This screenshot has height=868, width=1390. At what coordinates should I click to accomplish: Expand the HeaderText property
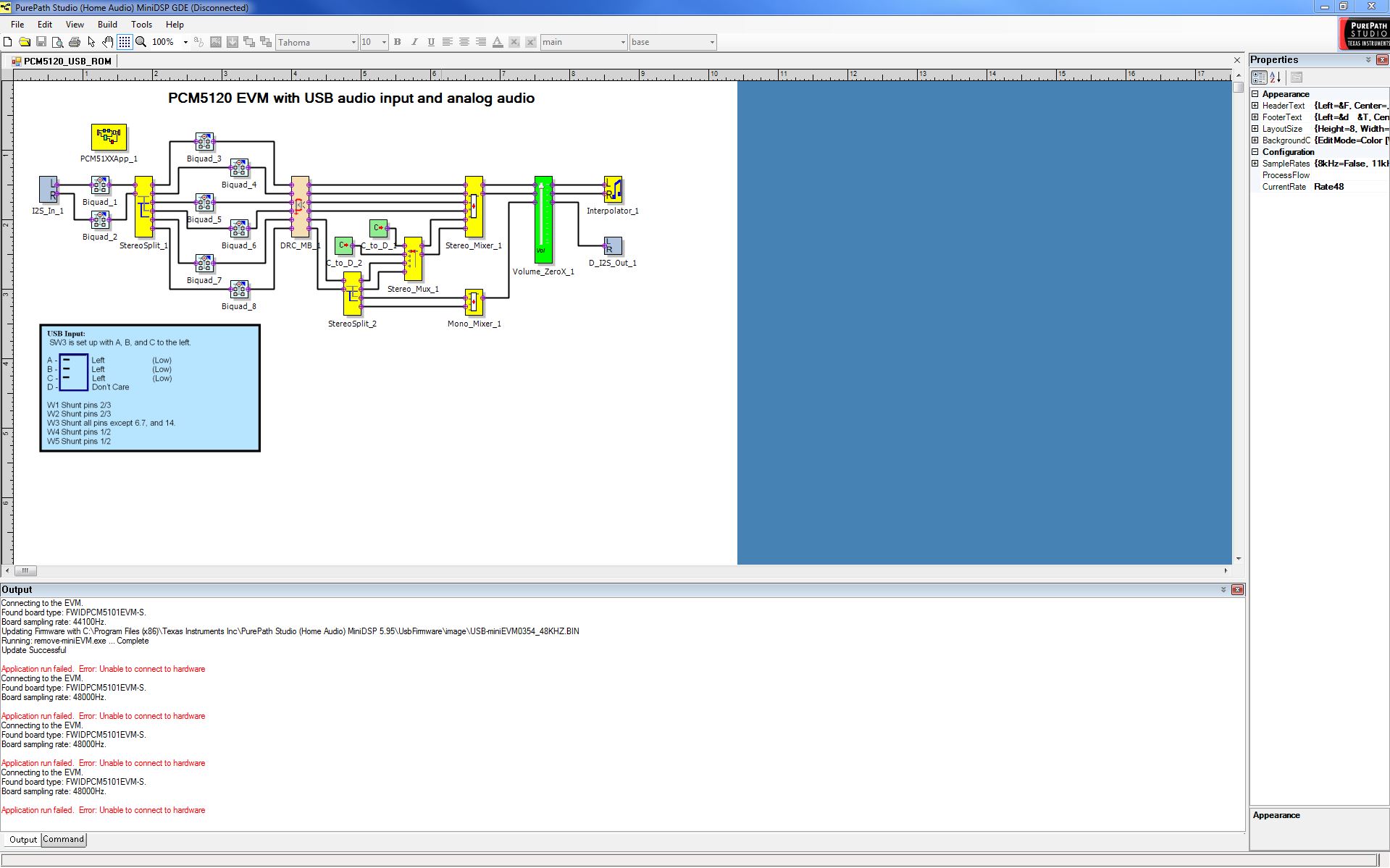[1255, 106]
